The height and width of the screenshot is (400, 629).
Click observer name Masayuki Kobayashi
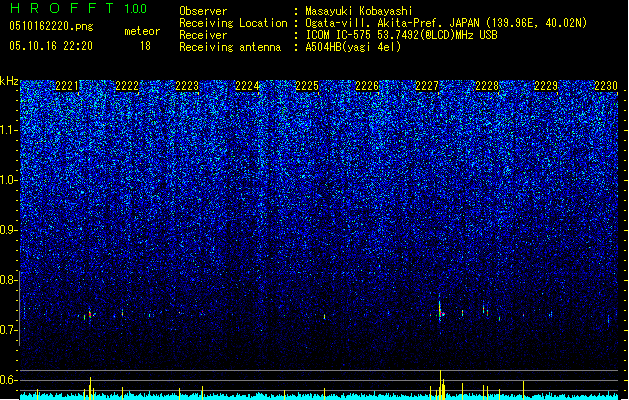[x=359, y=11]
